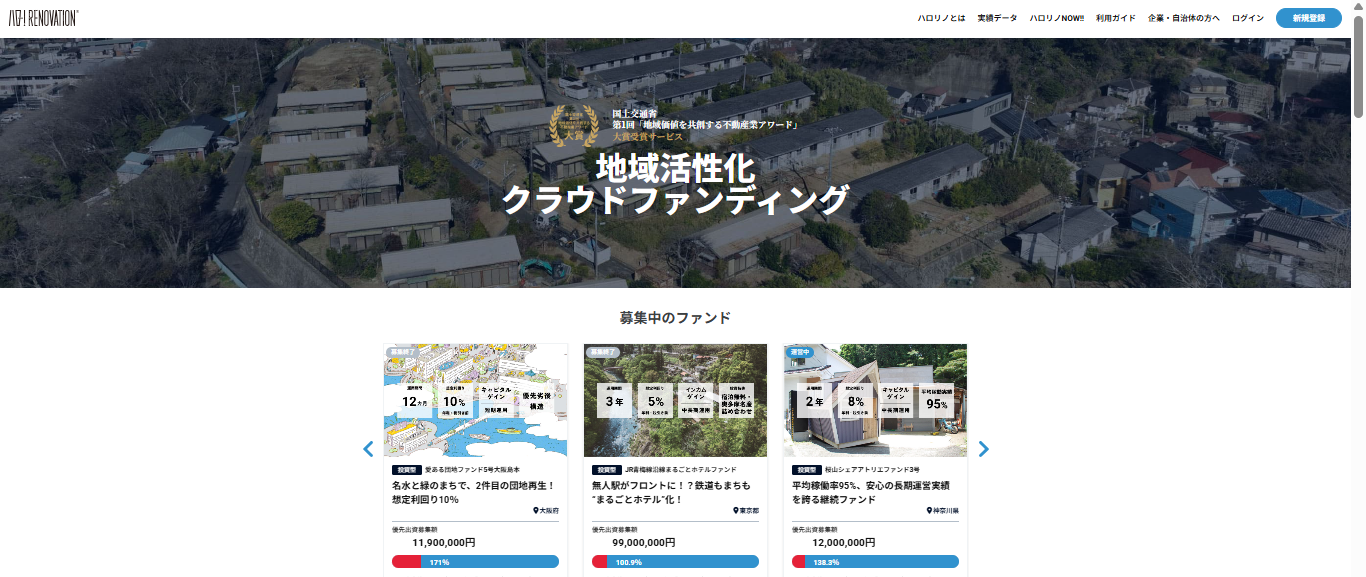Click the 171% progress bar
The width and height of the screenshot is (1366, 577).
pyautogui.click(x=475, y=562)
